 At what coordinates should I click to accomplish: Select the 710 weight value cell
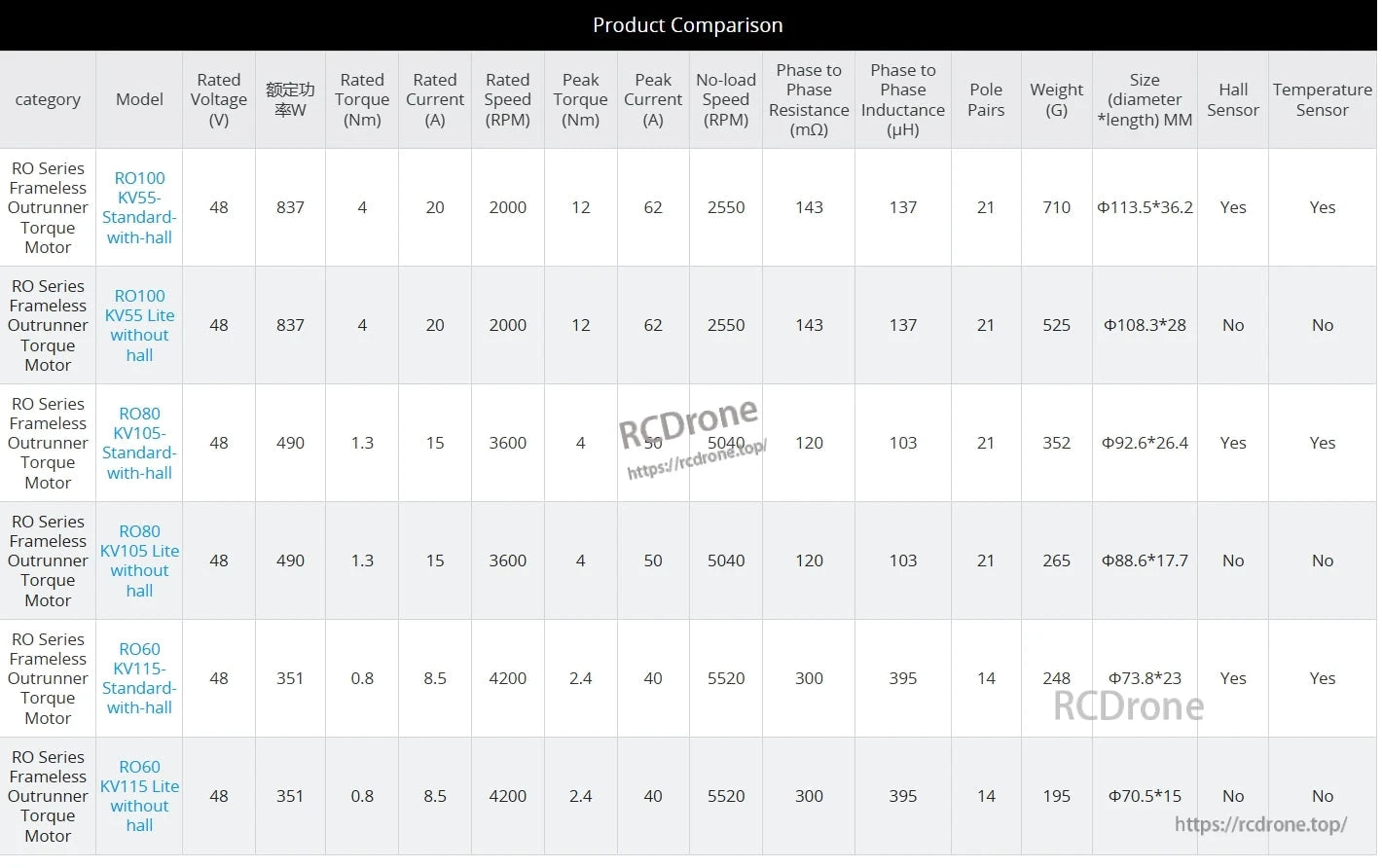click(1056, 207)
